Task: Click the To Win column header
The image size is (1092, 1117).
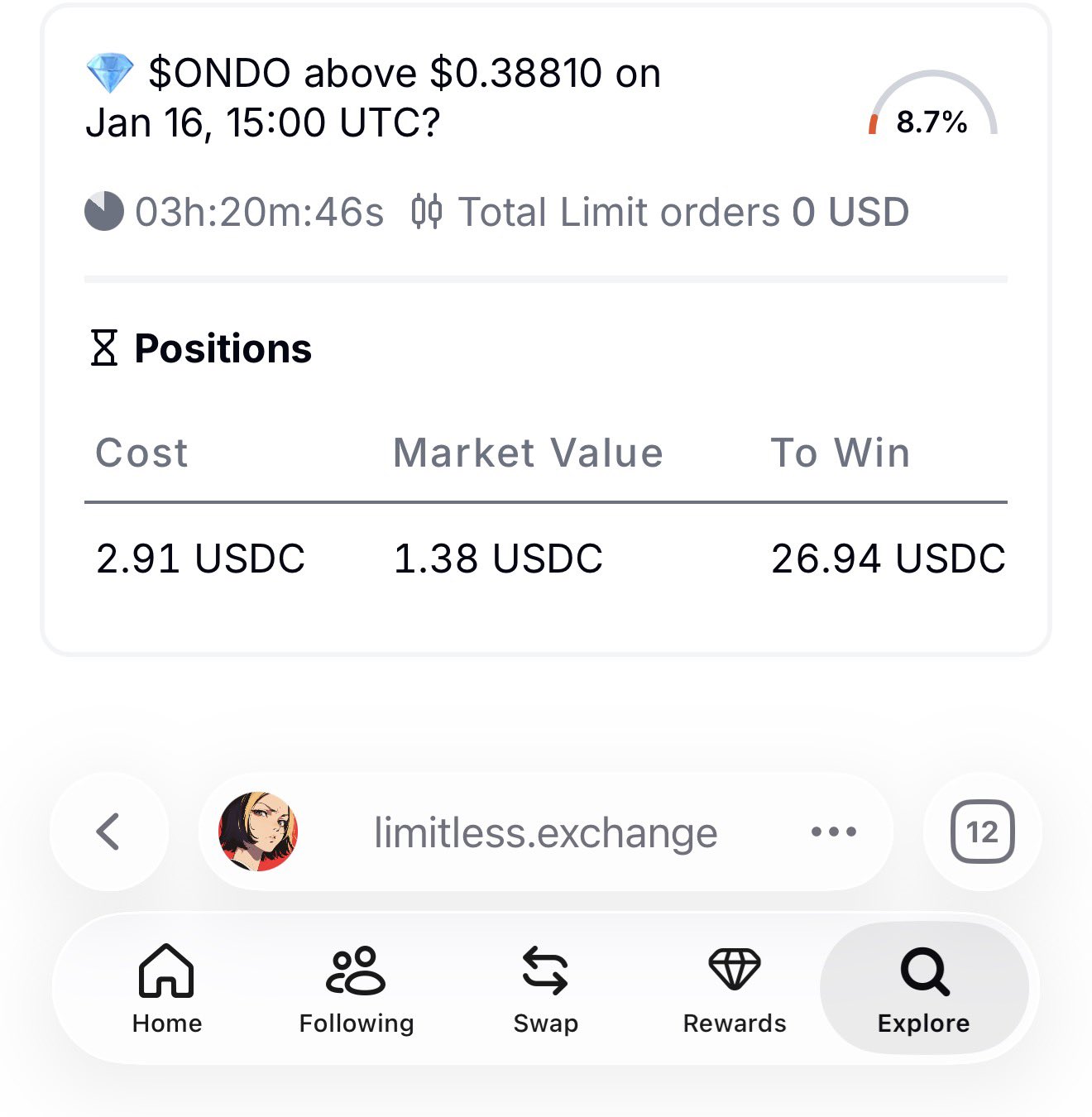Action: [841, 453]
